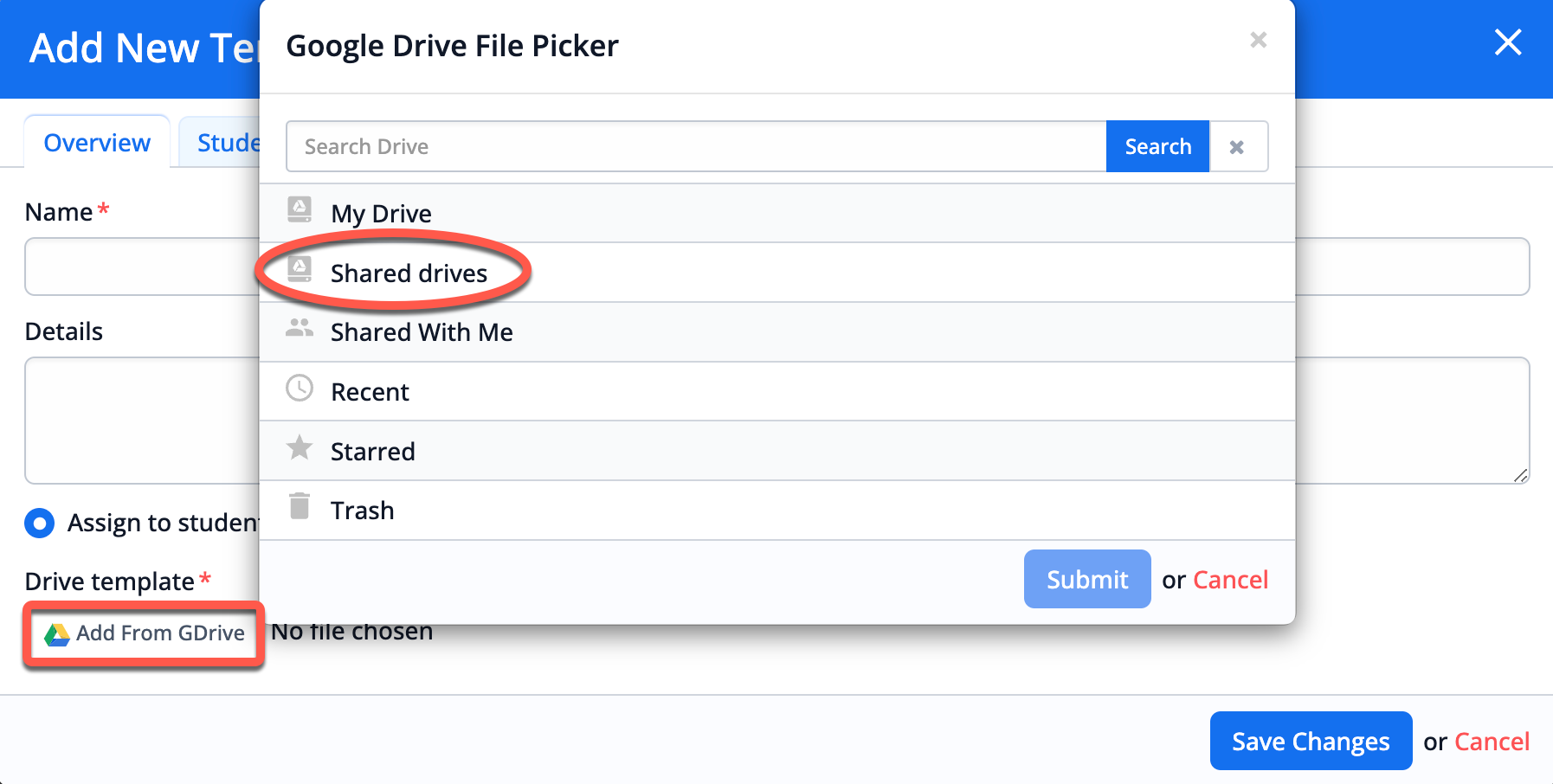Click the Shared drives drive icon
The image size is (1553, 784).
tap(300, 269)
